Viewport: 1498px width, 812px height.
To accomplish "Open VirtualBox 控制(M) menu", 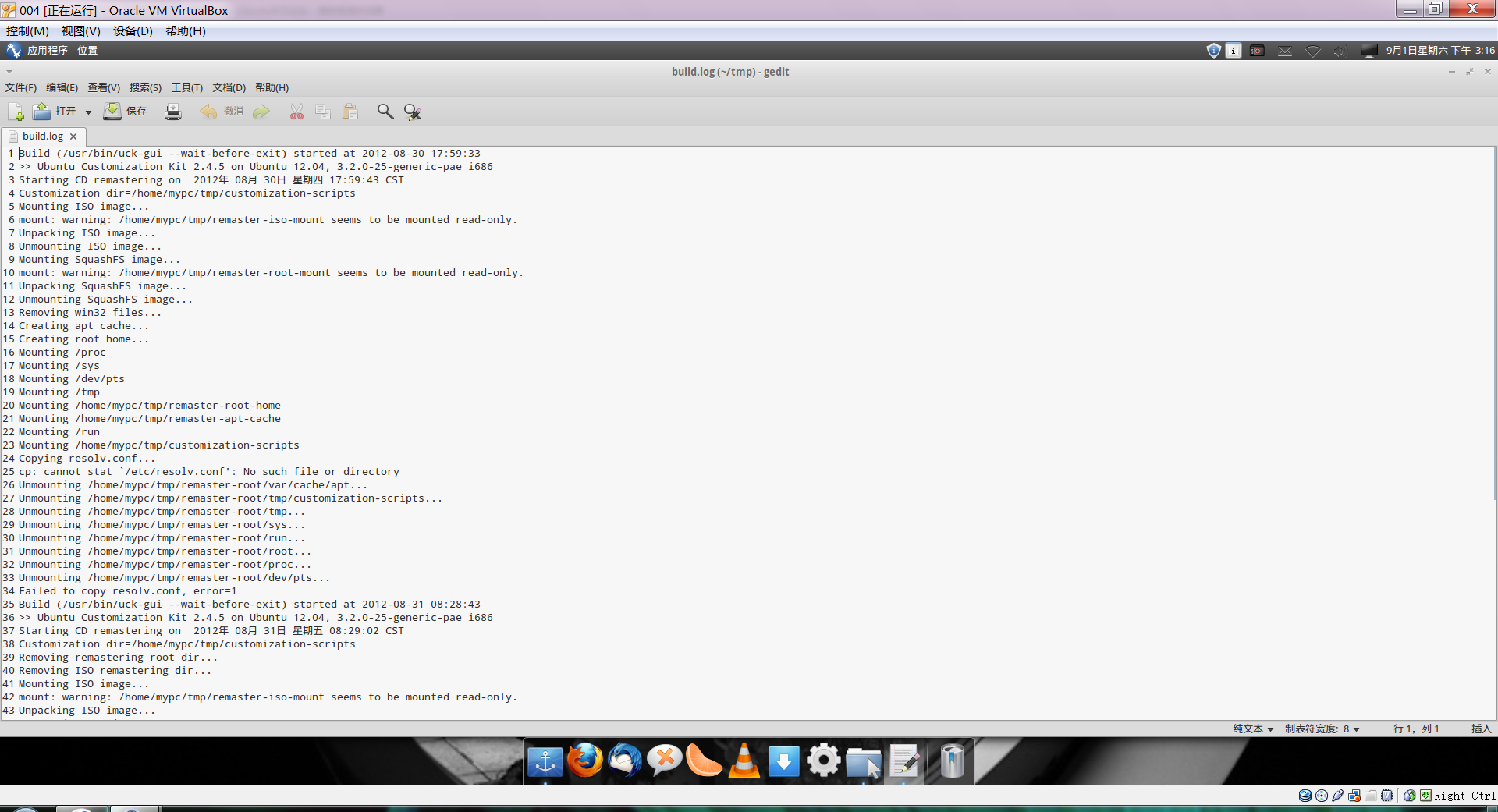I will pyautogui.click(x=27, y=31).
